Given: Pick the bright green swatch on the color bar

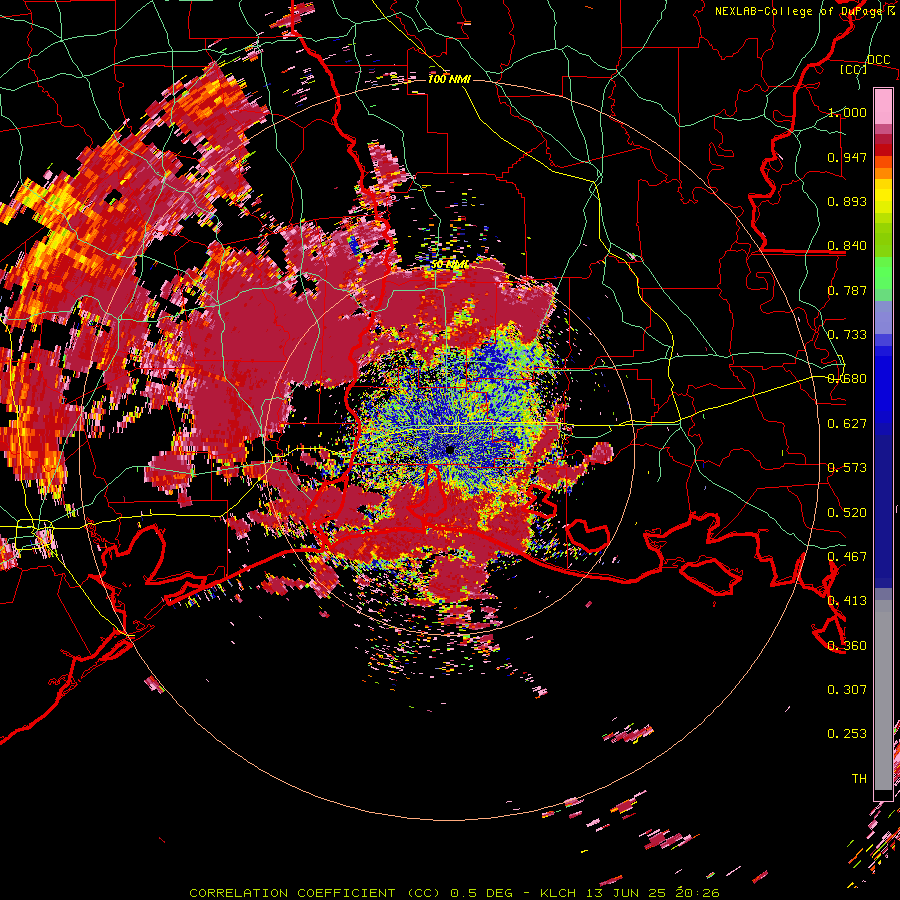Looking at the screenshot, I should pos(883,276).
